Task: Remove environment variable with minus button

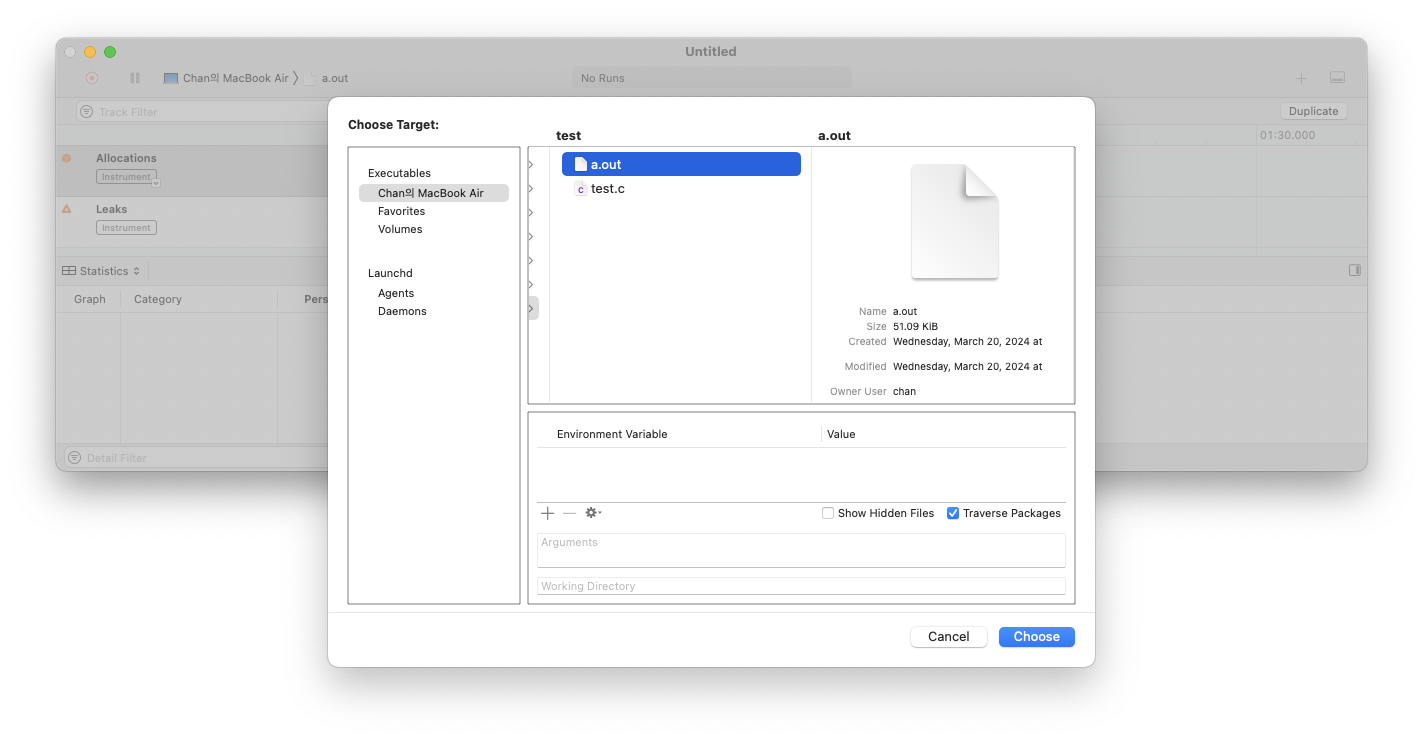Action: tap(570, 513)
